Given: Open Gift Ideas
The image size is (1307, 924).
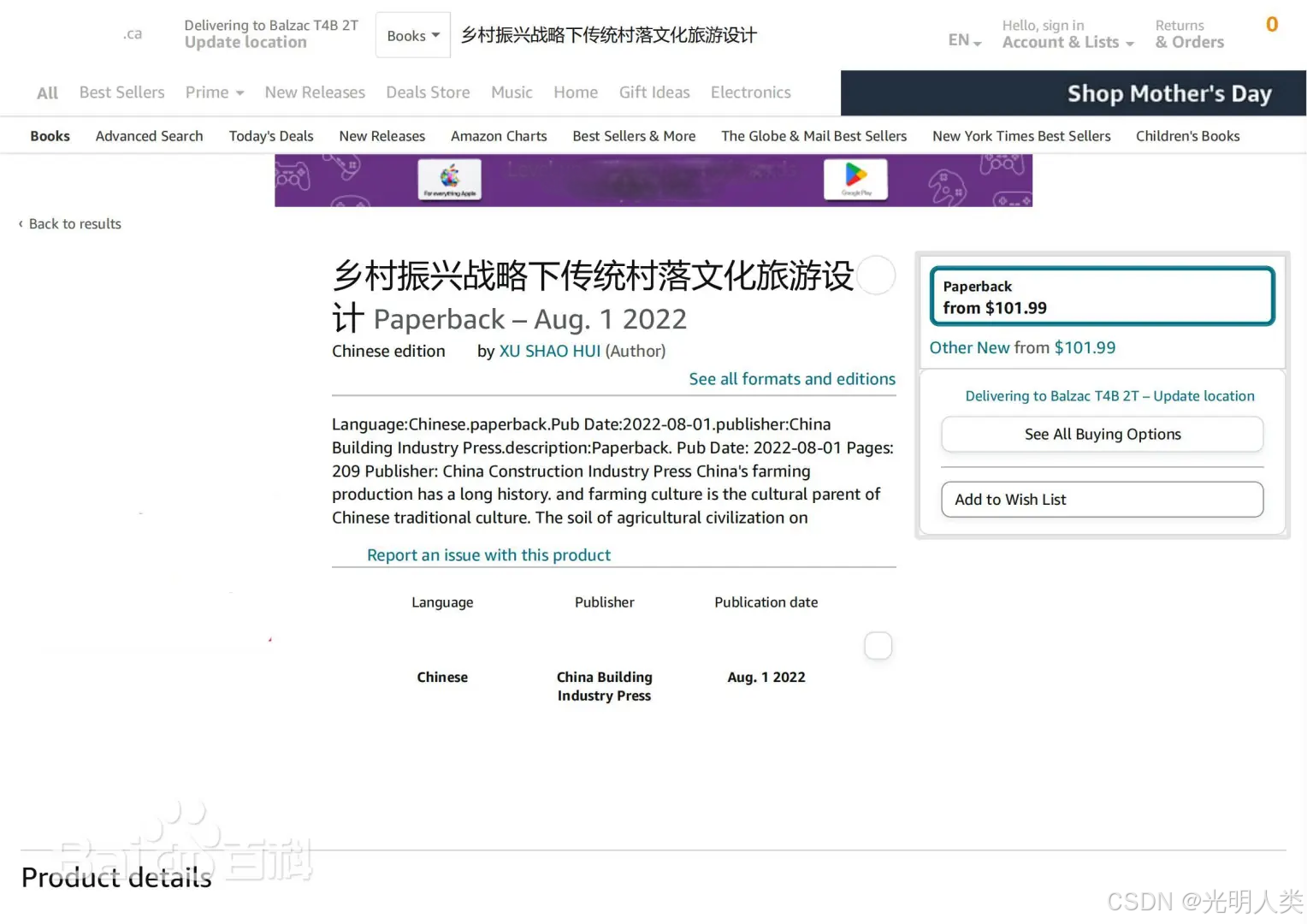Looking at the screenshot, I should (654, 92).
